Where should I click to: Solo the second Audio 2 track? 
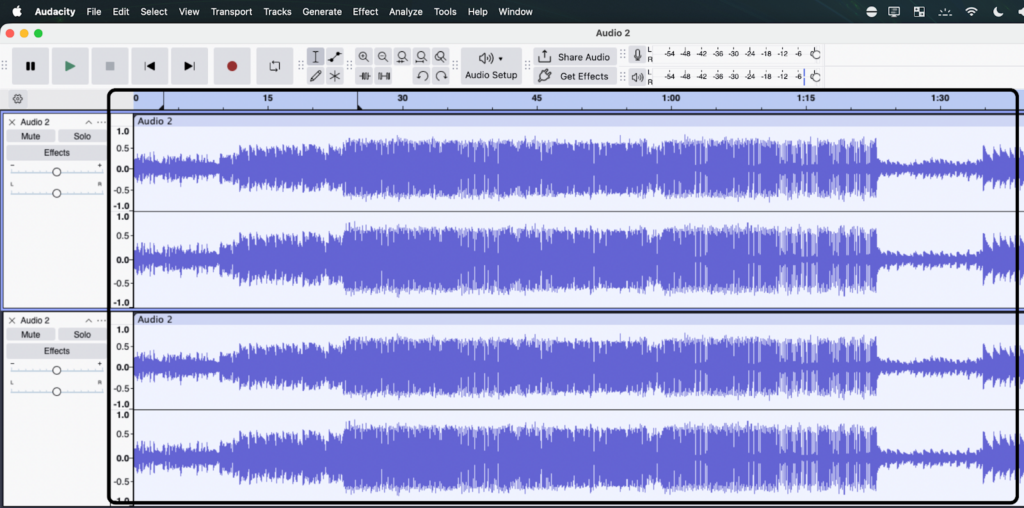point(82,334)
